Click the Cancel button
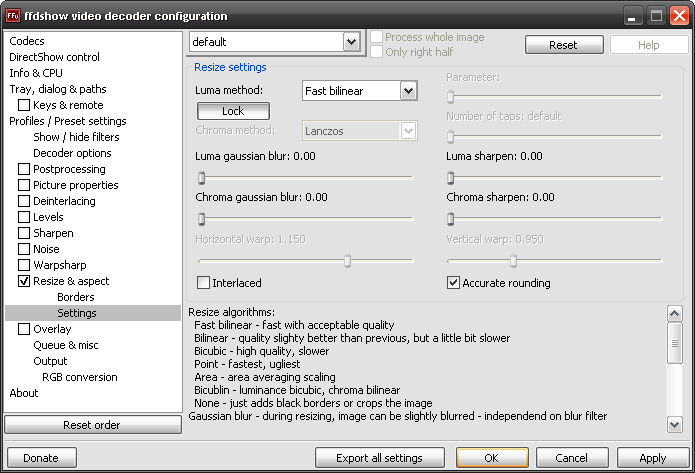The image size is (695, 473). (572, 457)
